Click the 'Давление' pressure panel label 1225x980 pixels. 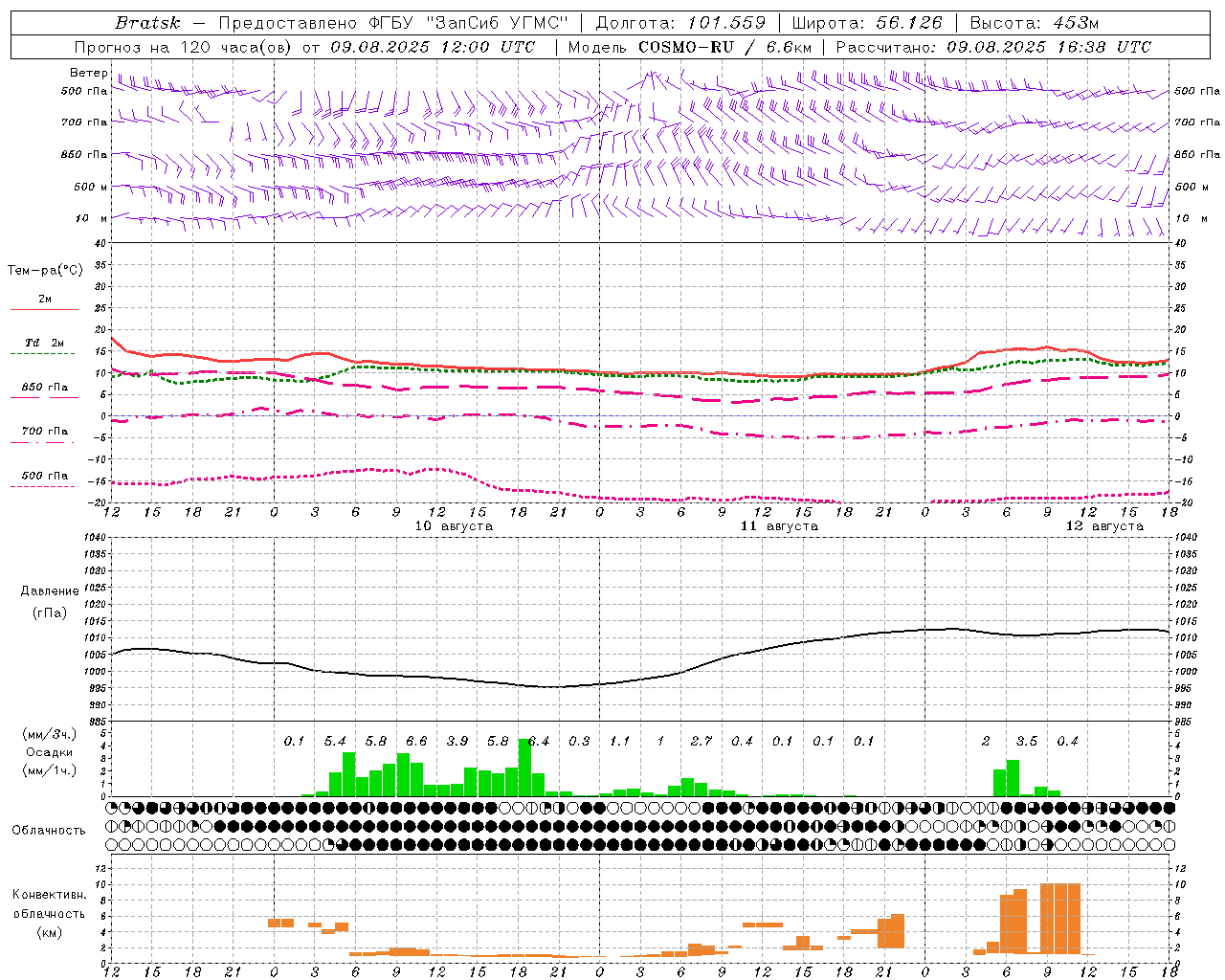49,591
